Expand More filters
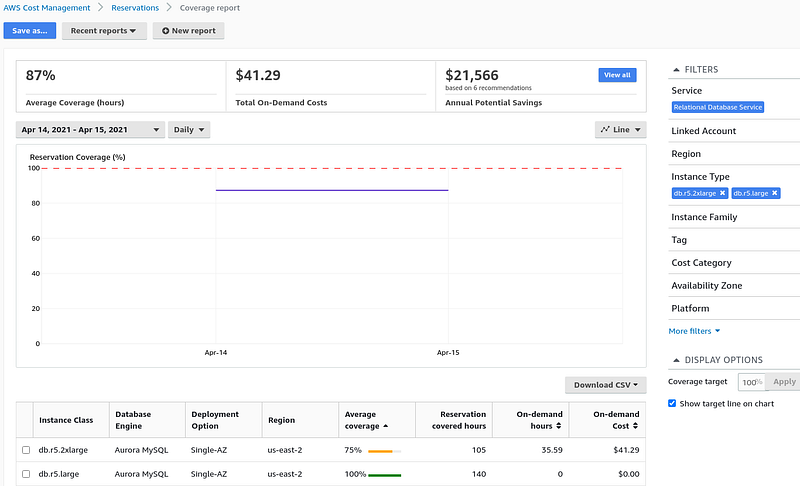The height and width of the screenshot is (486, 800). pos(694,331)
